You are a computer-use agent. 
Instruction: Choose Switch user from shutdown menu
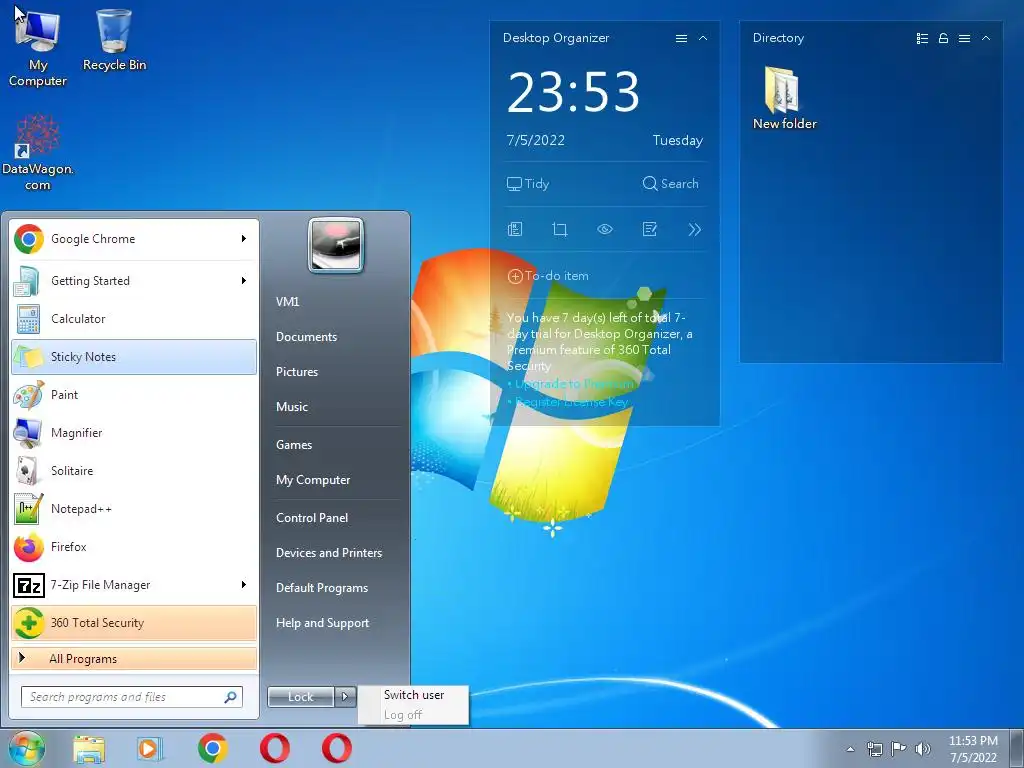pos(413,695)
